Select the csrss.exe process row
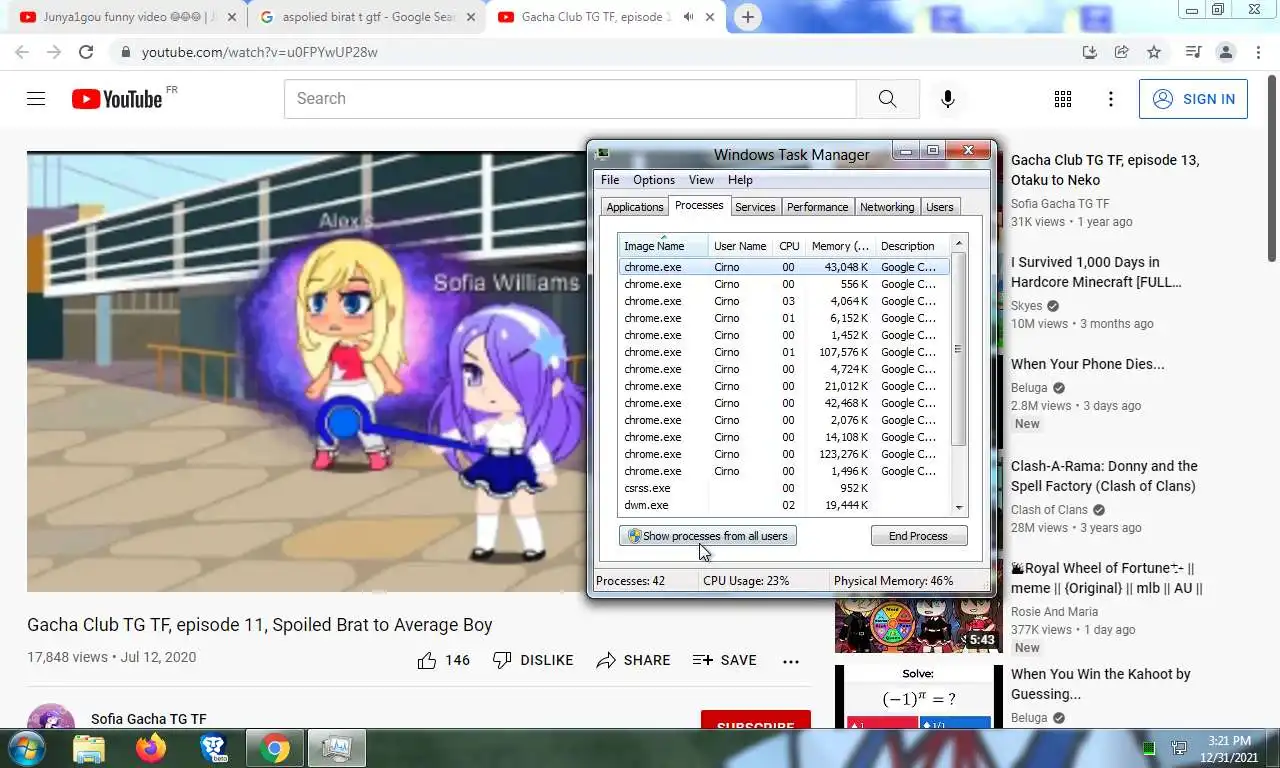 [783, 488]
